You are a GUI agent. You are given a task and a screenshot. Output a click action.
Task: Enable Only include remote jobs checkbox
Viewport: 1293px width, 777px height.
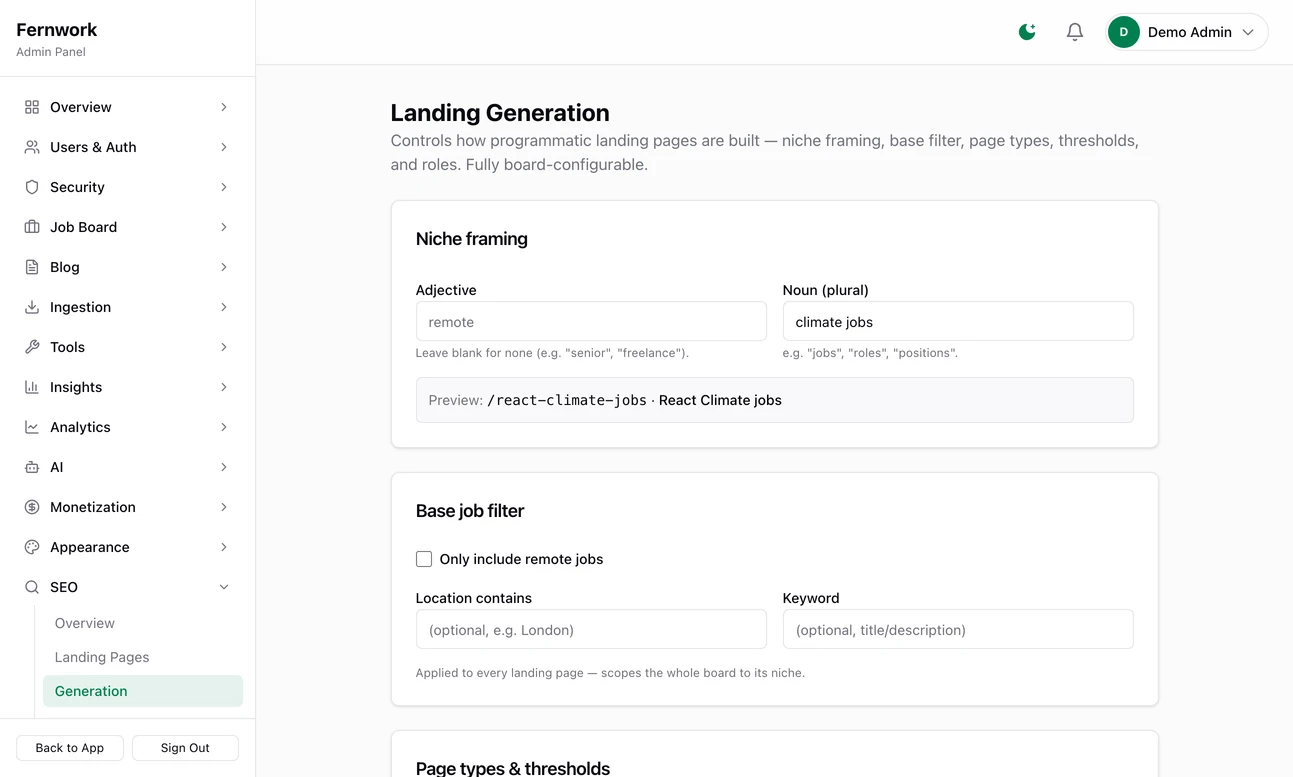click(424, 559)
